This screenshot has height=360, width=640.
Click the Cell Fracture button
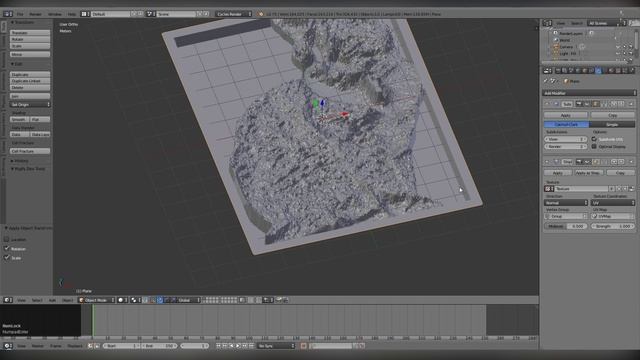[30, 151]
